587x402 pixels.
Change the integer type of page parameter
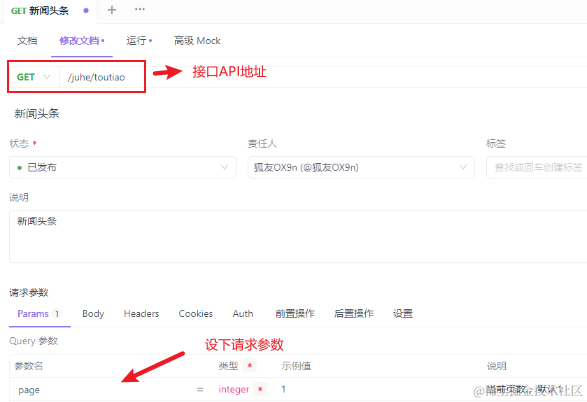point(234,389)
